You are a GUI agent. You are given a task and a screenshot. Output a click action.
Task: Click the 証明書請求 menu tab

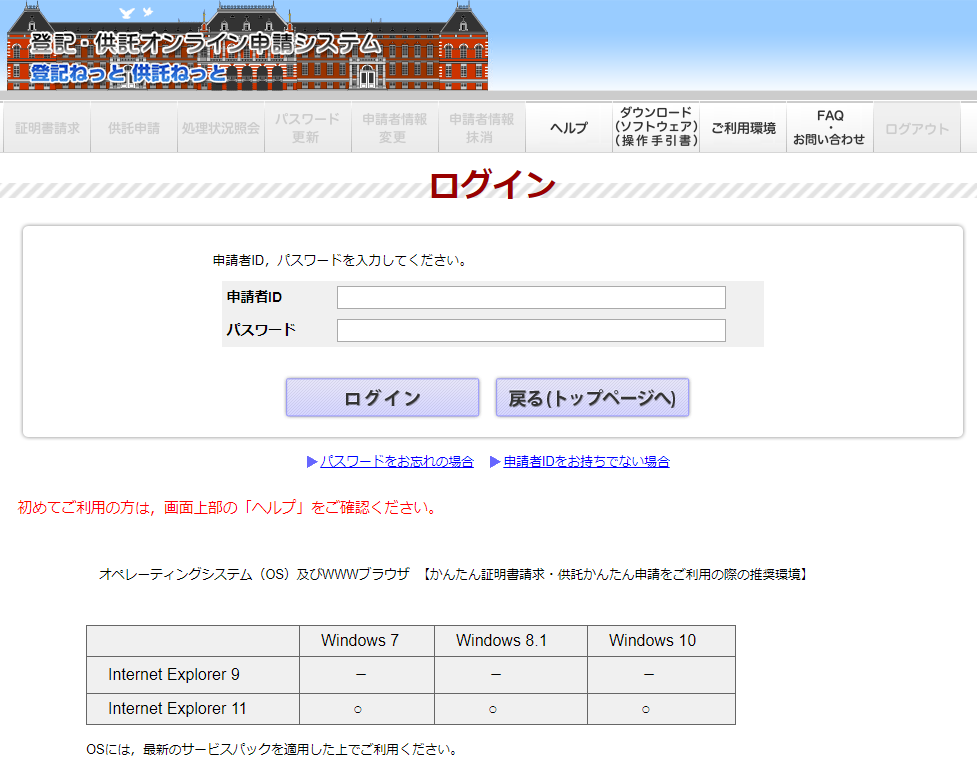tap(47, 128)
